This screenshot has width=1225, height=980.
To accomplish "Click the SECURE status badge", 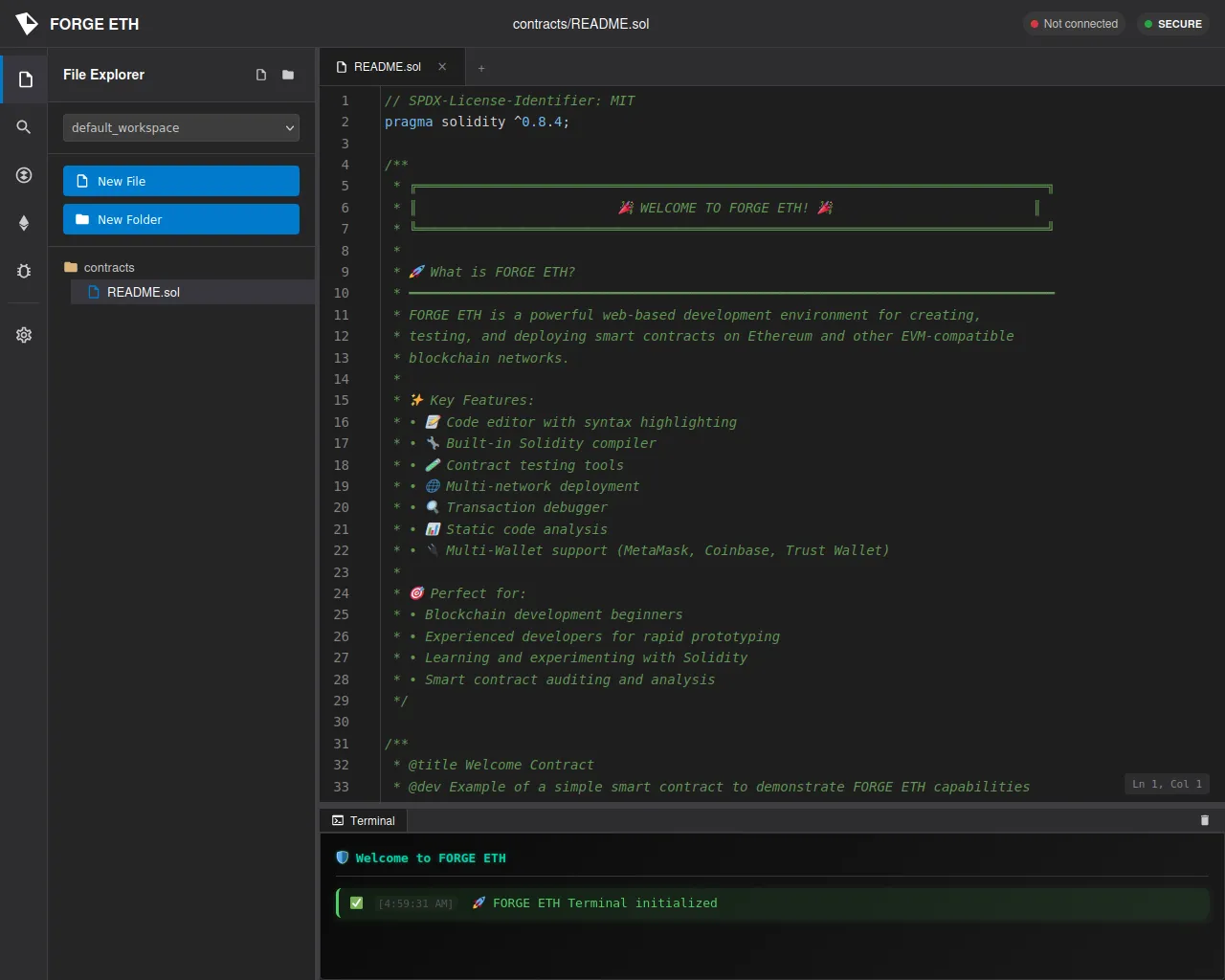I will pyautogui.click(x=1173, y=24).
